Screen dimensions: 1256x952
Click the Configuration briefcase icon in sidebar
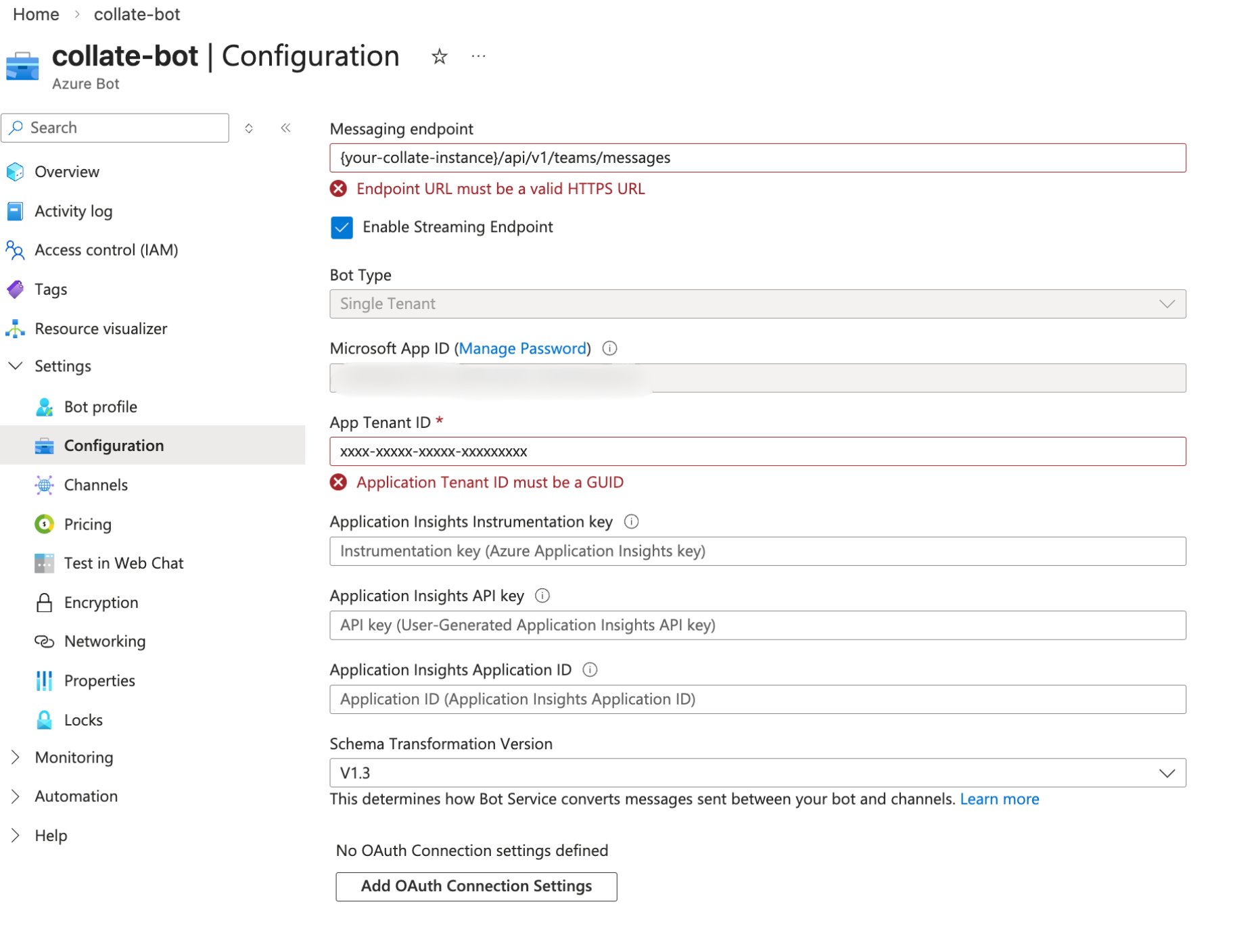point(44,446)
